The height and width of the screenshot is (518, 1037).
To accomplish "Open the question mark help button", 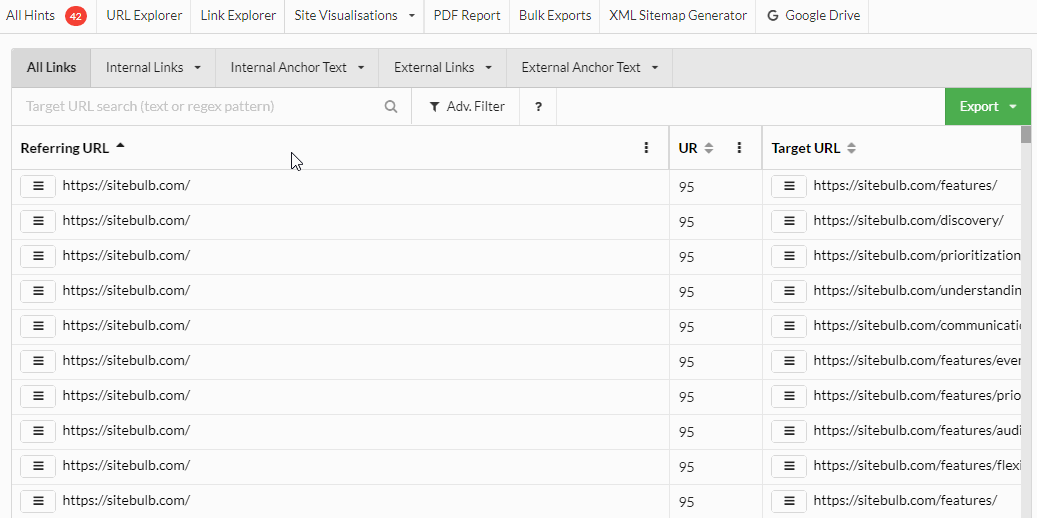I will [538, 107].
